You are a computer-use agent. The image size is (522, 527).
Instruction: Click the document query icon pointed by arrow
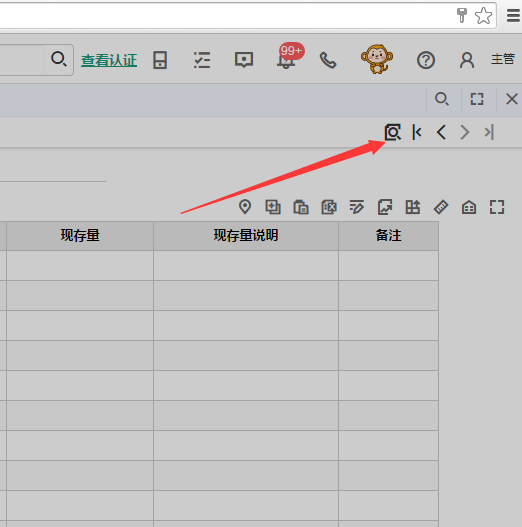393,132
